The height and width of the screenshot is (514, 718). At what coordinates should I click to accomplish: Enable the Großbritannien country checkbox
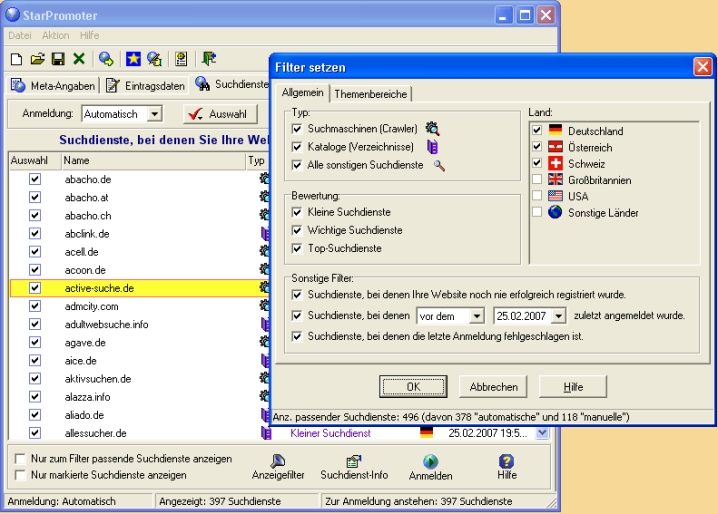pos(538,179)
